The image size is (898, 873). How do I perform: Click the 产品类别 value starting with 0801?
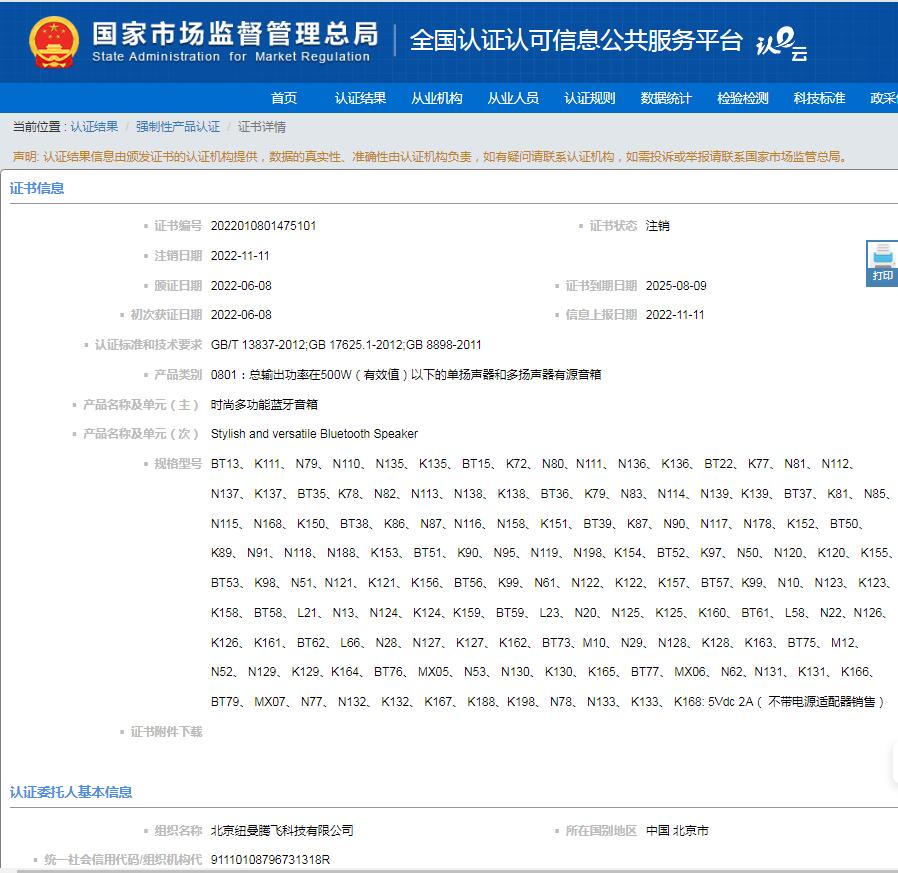pyautogui.click(x=406, y=375)
